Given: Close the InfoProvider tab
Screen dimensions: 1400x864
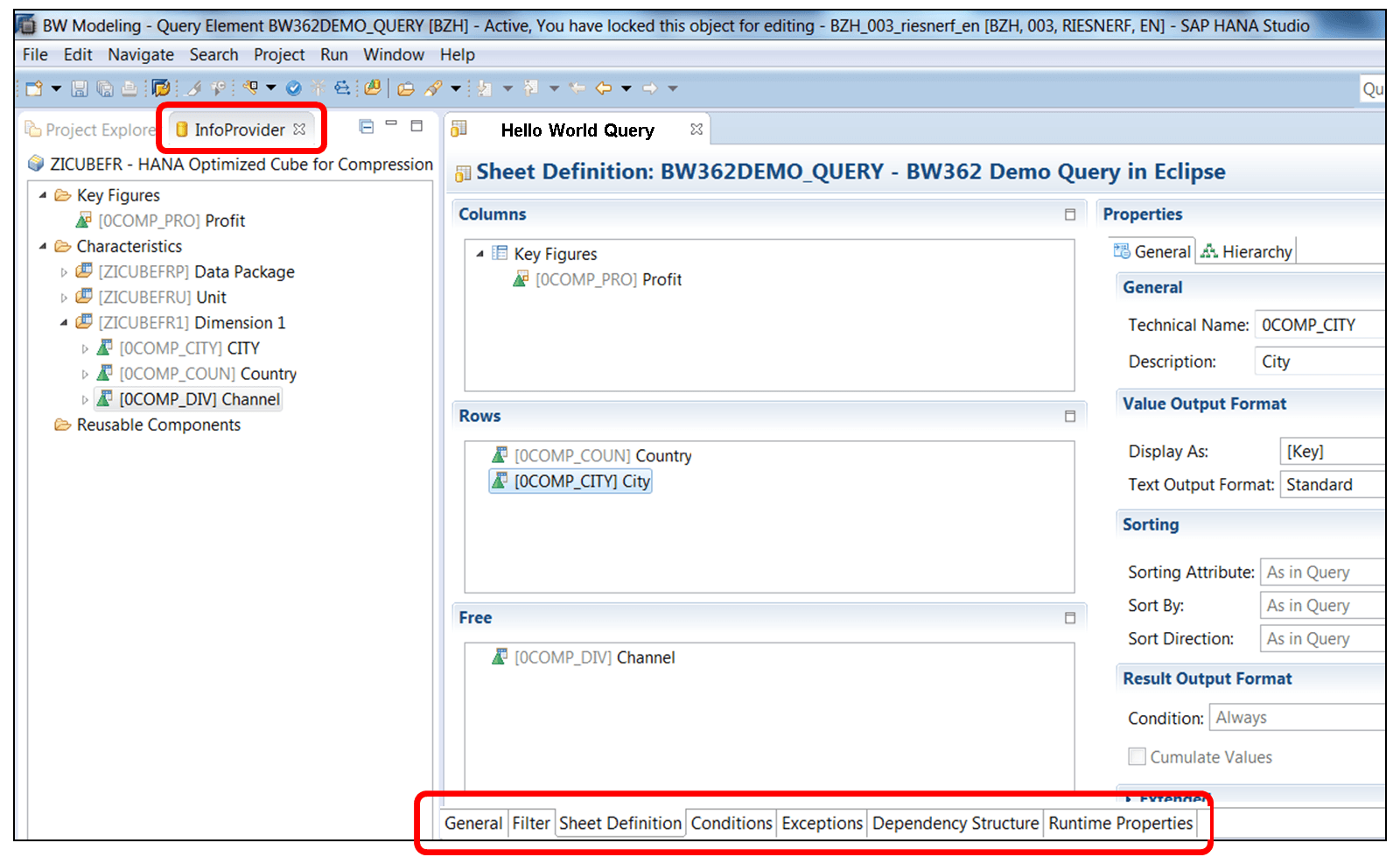Looking at the screenshot, I should click(x=299, y=130).
